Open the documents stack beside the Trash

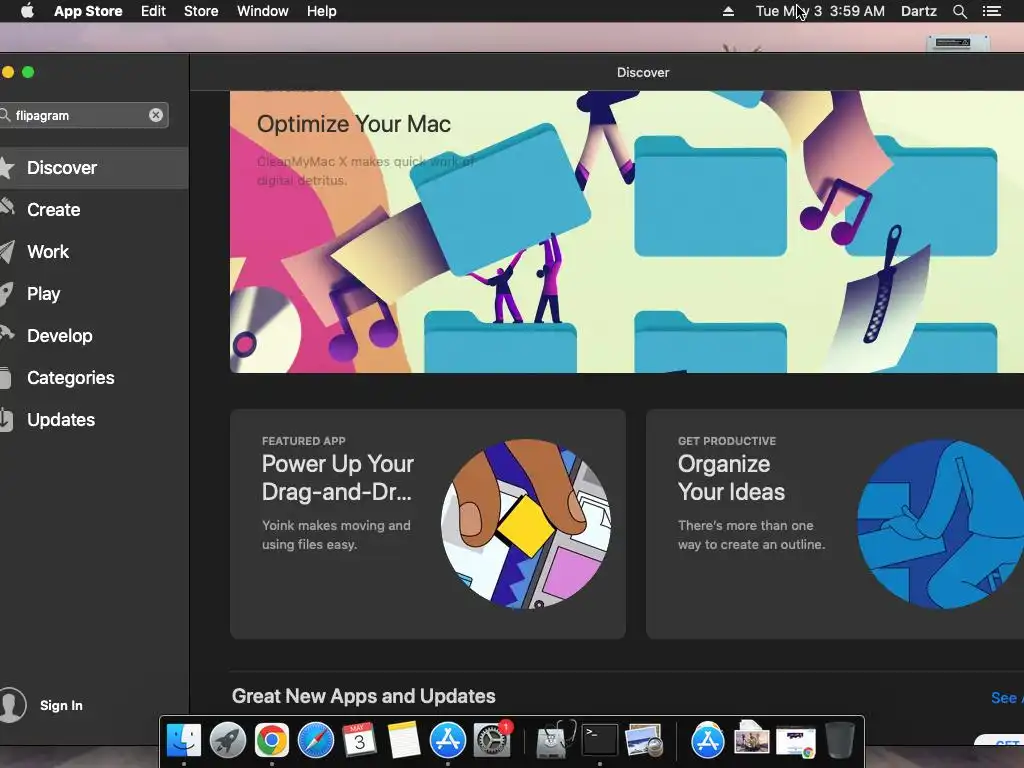[x=795, y=742]
